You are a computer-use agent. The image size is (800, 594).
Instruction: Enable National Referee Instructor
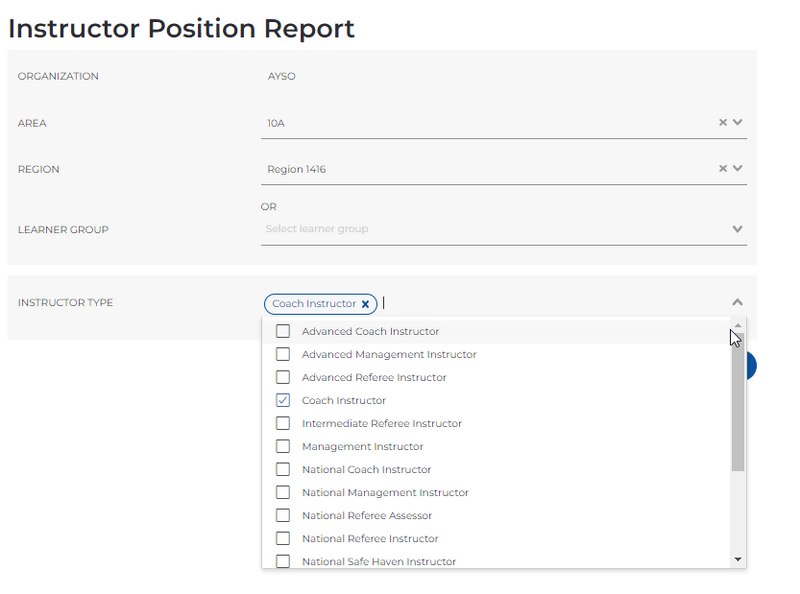click(283, 538)
